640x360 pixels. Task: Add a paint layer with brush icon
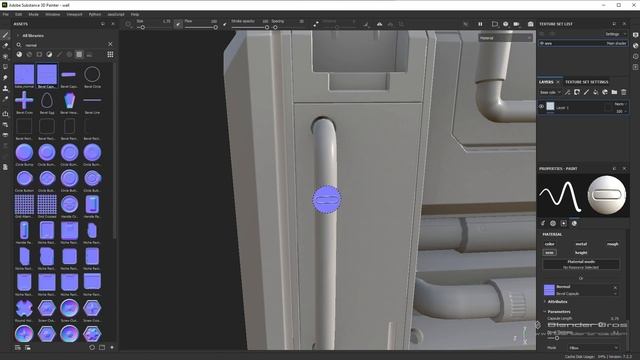point(587,93)
